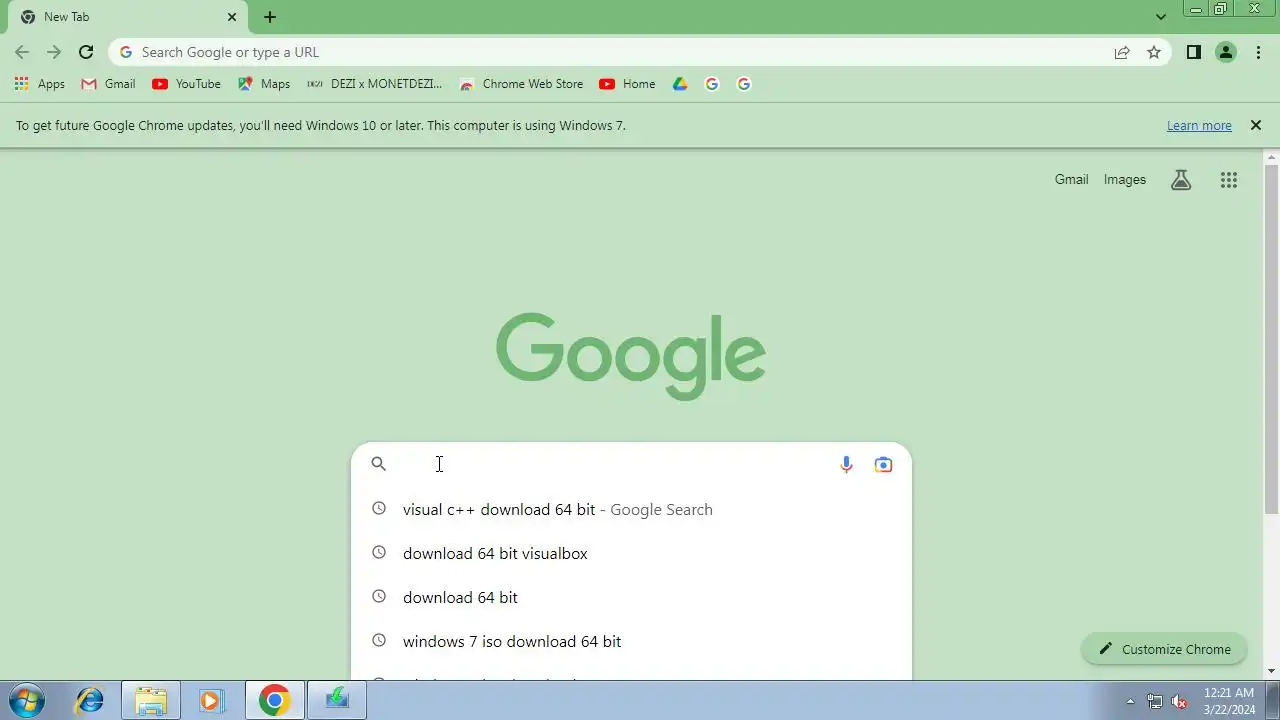This screenshot has width=1280, height=720.
Task: Open Gmail link at page top right
Action: click(1071, 180)
